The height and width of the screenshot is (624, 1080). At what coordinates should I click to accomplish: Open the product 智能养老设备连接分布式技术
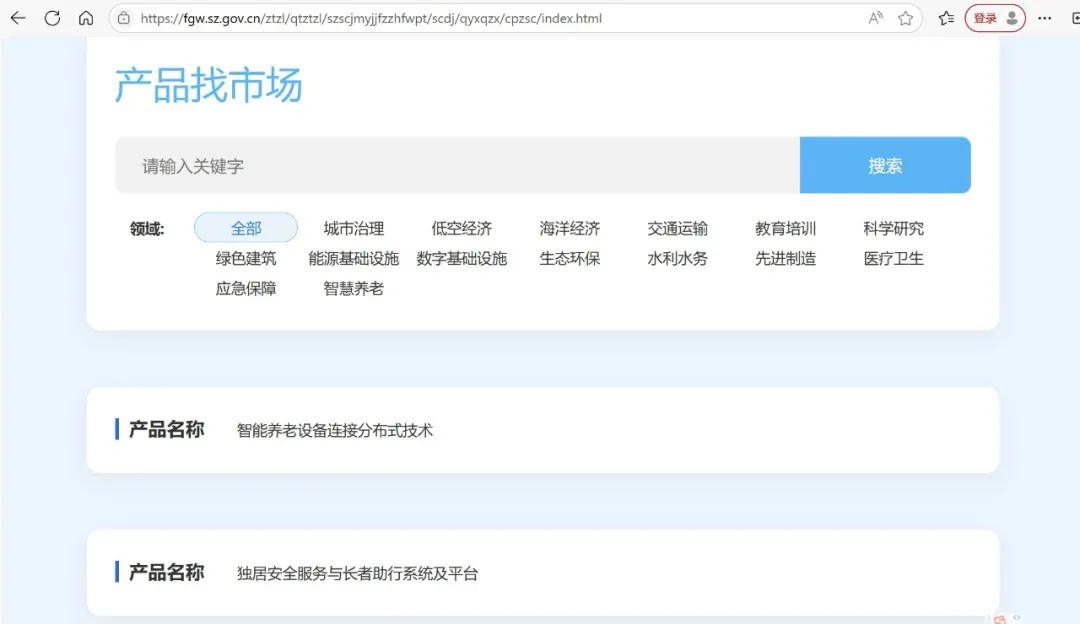pos(334,429)
